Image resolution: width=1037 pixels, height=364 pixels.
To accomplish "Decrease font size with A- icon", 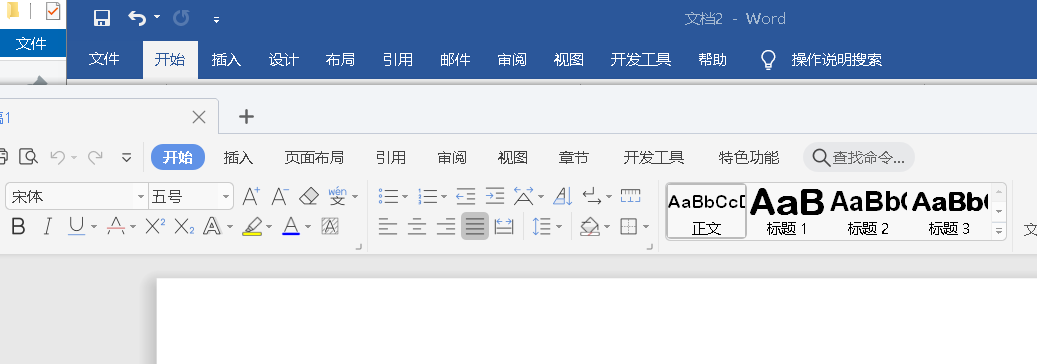I will [280, 196].
